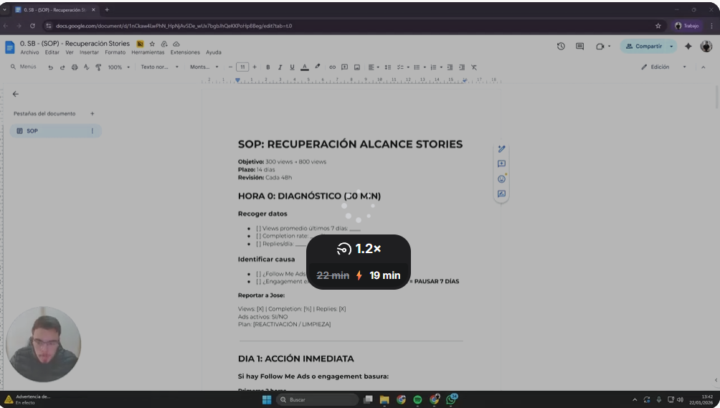Open the Compartir dropdown arrow
Screen dimensions: 720x408
point(671,46)
